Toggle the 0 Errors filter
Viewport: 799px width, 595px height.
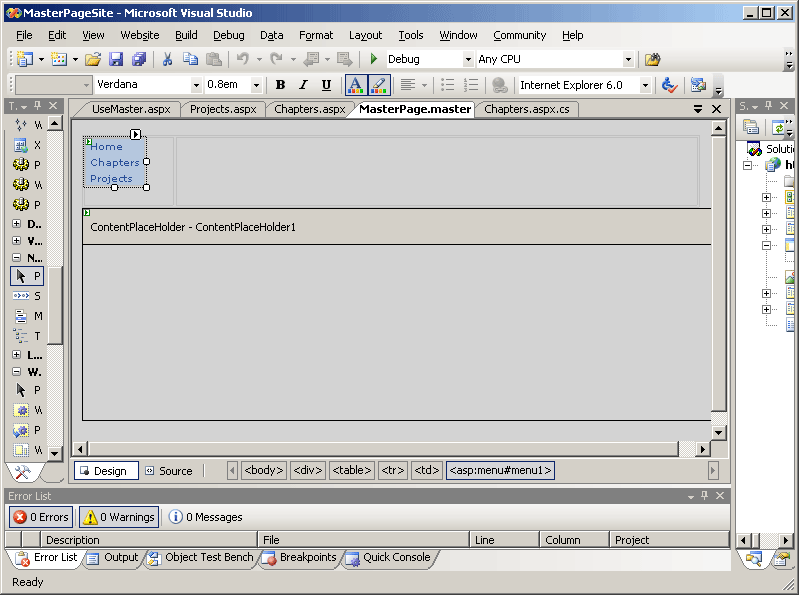[x=41, y=517]
